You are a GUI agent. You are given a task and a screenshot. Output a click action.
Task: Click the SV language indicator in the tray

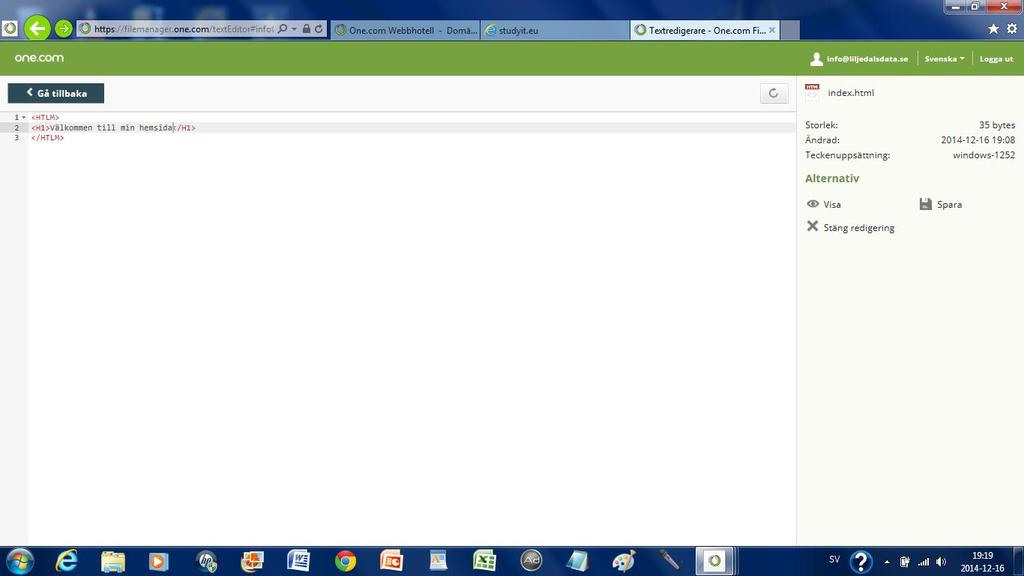(x=834, y=560)
